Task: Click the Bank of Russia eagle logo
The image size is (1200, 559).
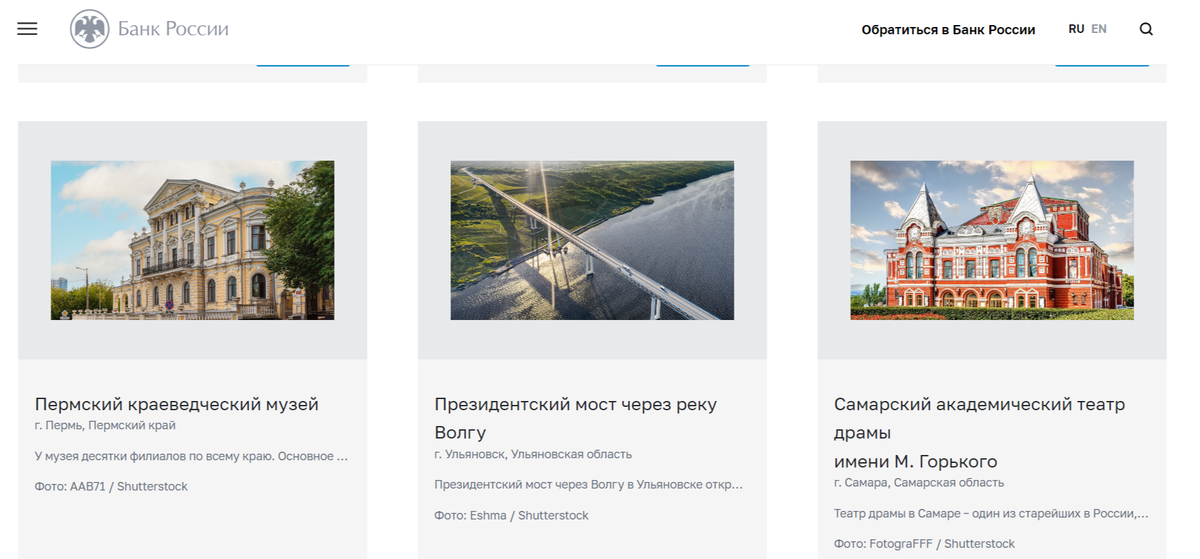Action: pos(90,29)
